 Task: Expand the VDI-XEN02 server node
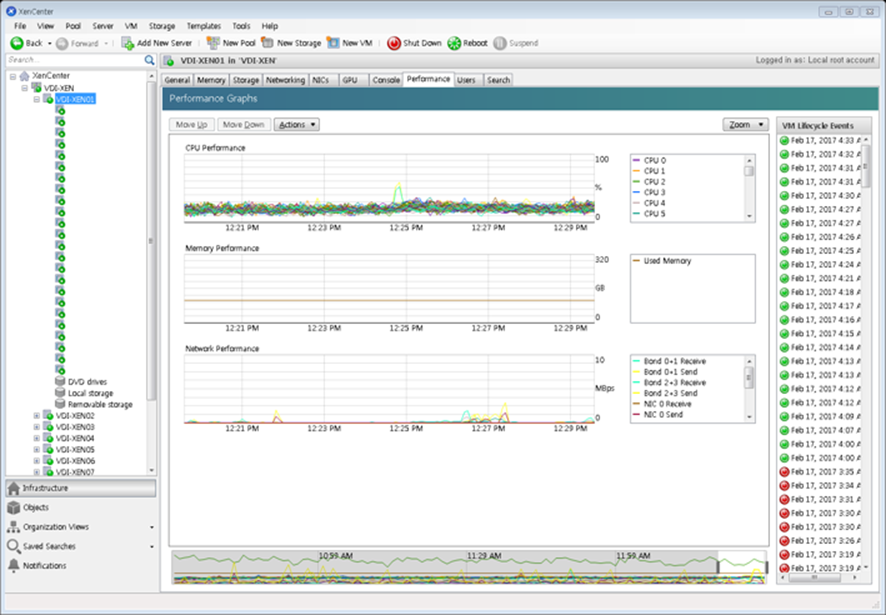(37, 416)
